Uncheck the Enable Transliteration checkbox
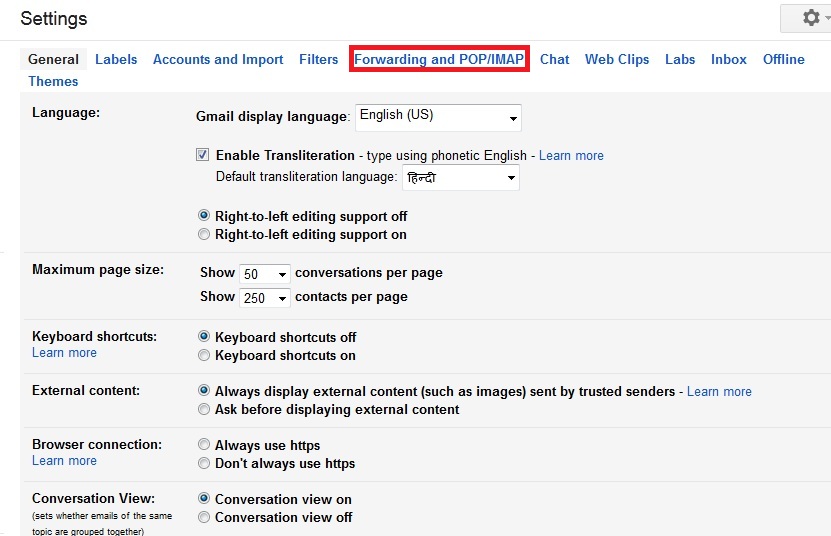 tap(202, 155)
